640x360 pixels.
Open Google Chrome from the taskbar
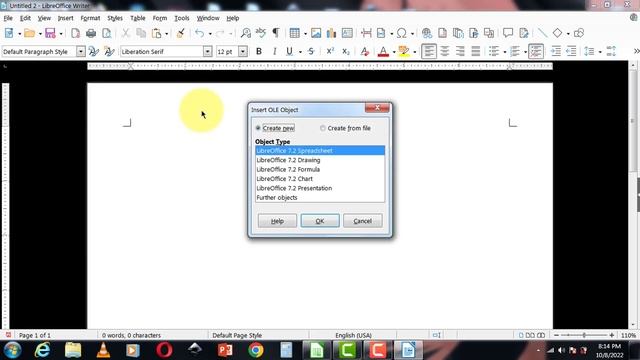coord(256,350)
